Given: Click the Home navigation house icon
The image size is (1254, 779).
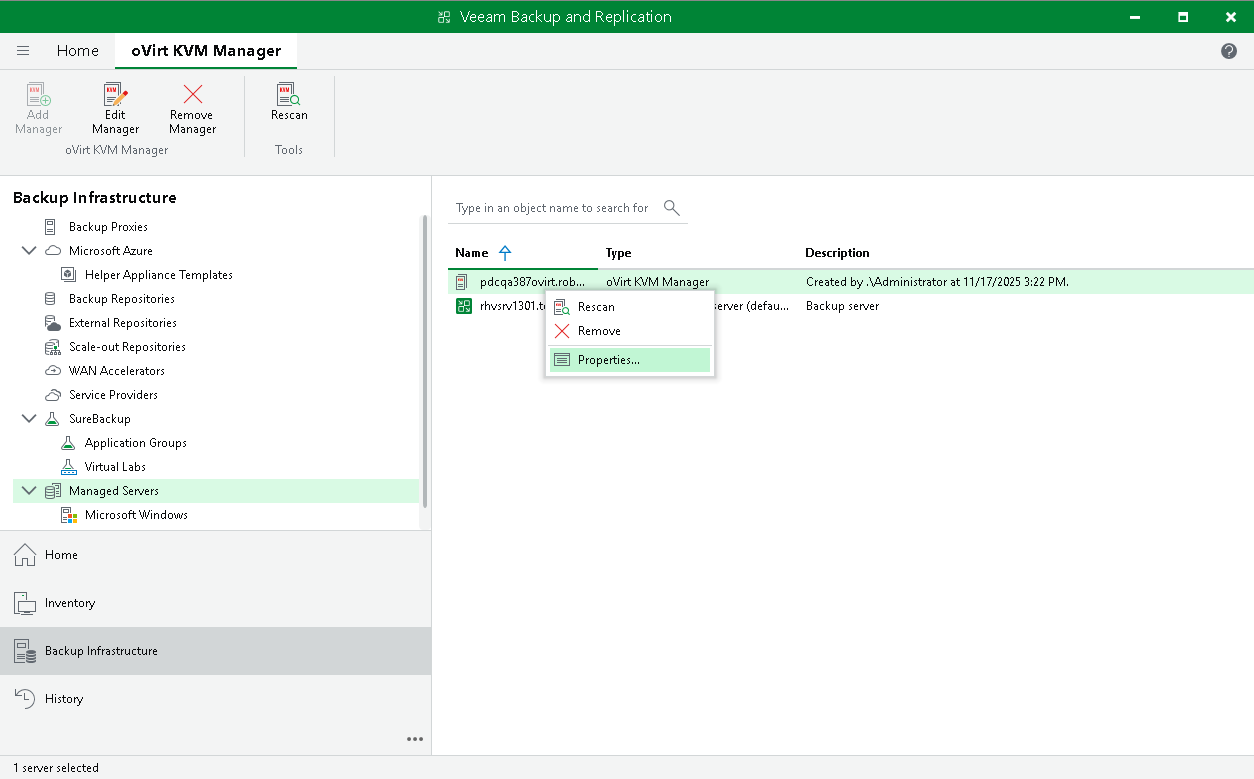Looking at the screenshot, I should point(25,555).
